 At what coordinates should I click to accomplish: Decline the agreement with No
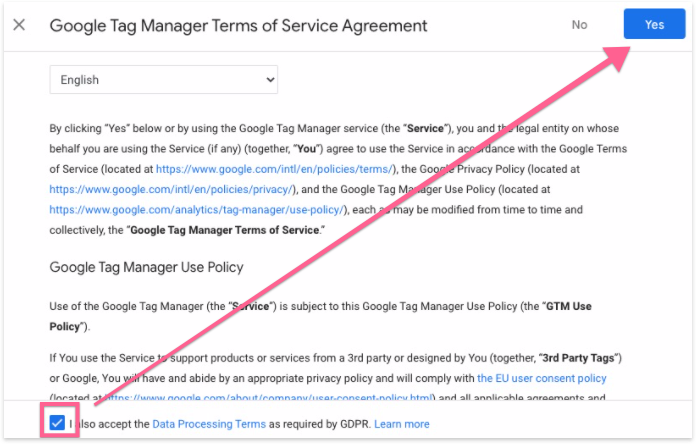pos(579,25)
